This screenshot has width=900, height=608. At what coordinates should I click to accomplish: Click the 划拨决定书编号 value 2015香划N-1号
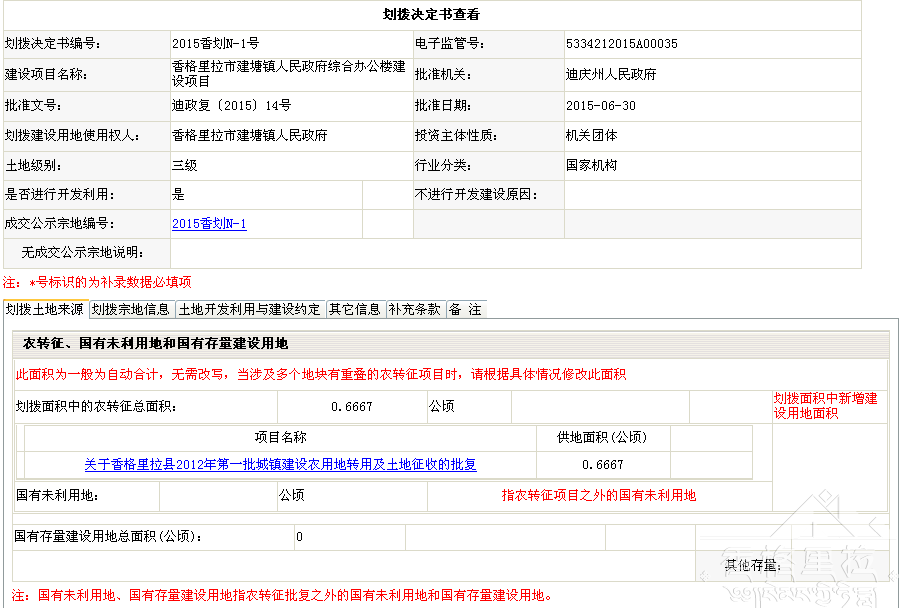[x=215, y=44]
